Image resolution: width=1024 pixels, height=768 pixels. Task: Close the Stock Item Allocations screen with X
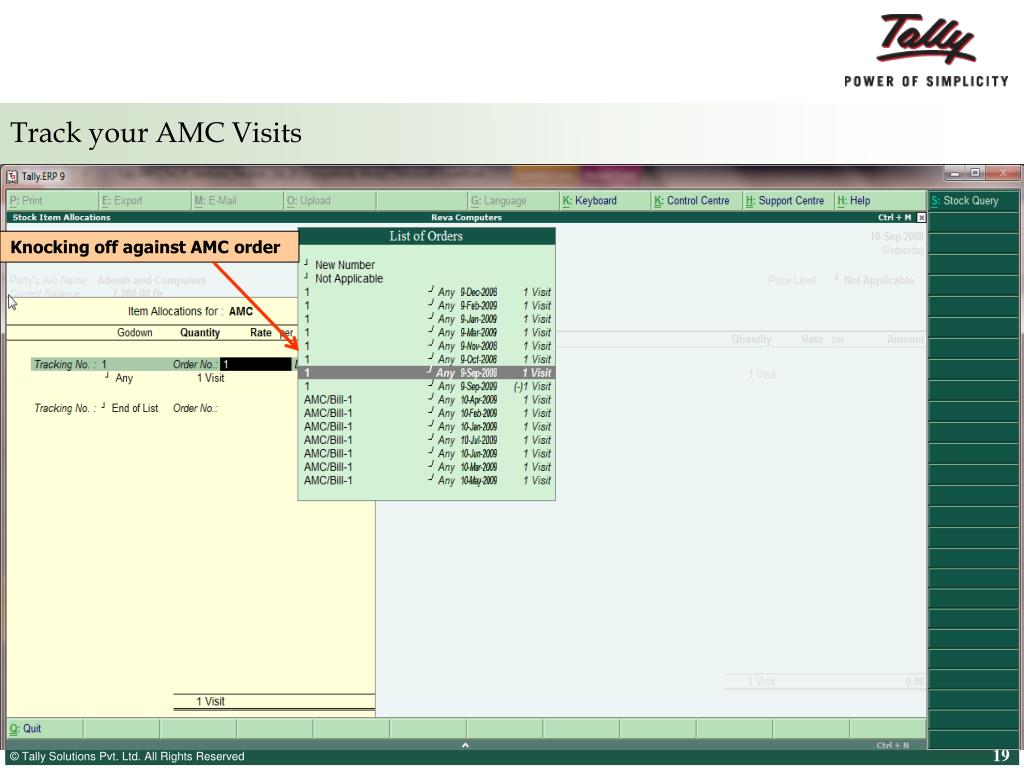coord(921,217)
